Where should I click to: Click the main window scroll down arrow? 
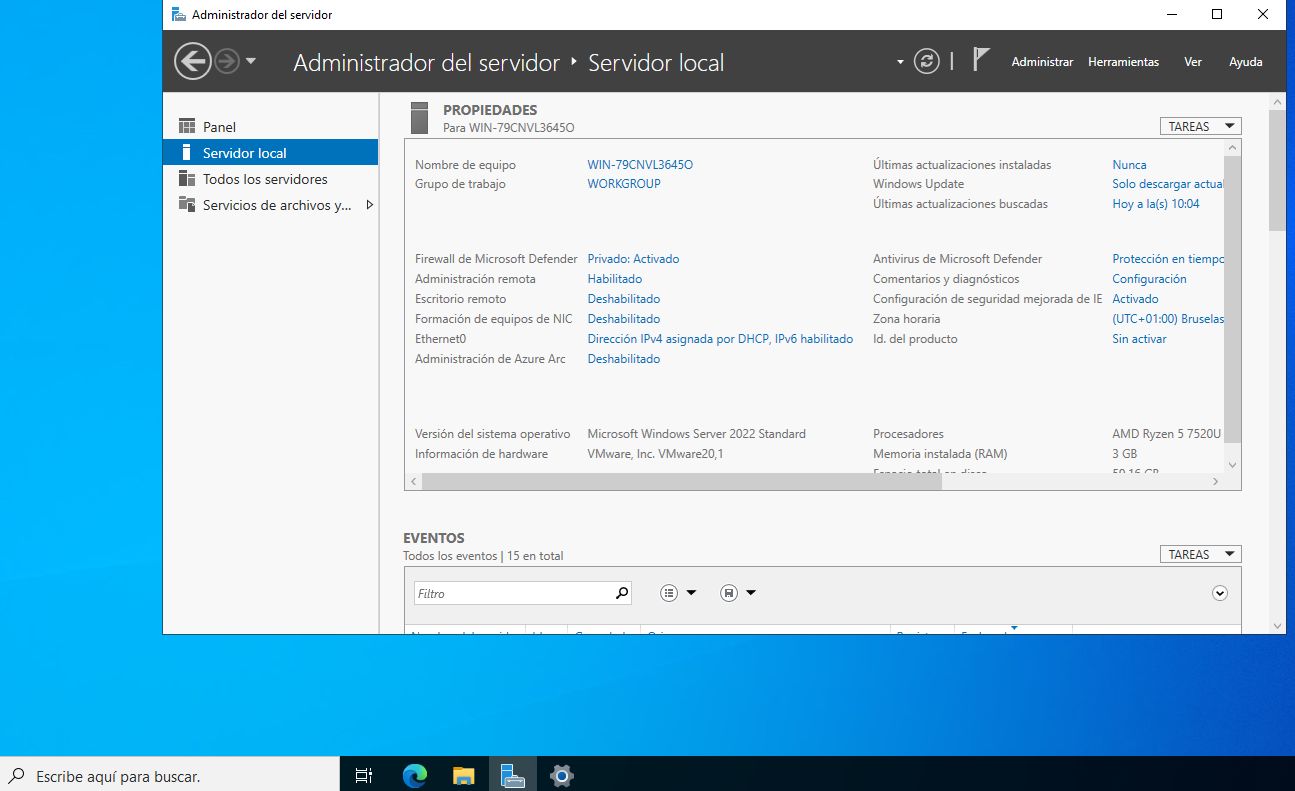point(1277,626)
